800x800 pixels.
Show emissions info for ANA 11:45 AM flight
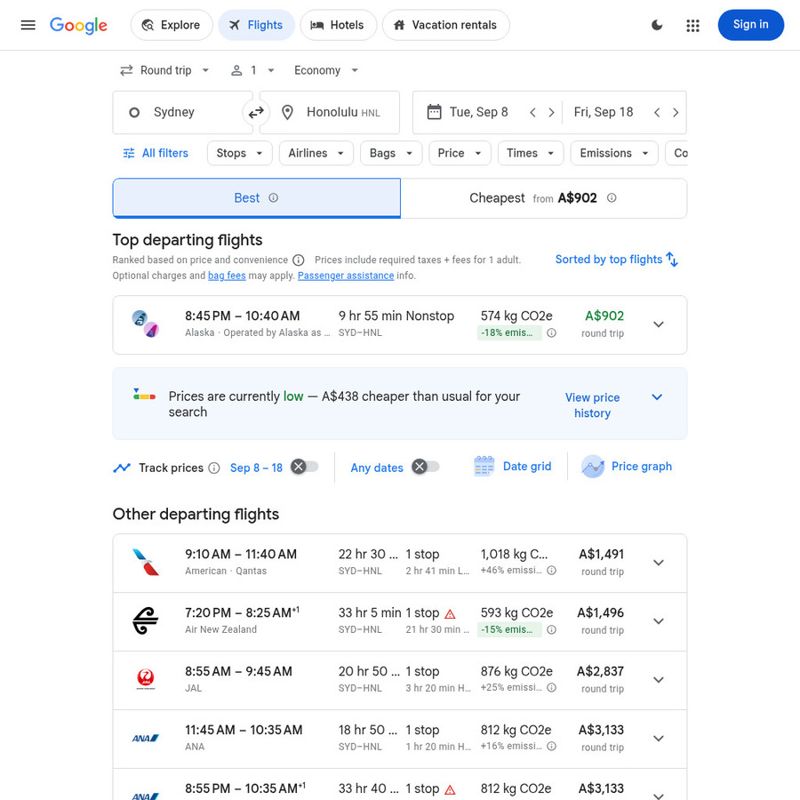pos(551,746)
